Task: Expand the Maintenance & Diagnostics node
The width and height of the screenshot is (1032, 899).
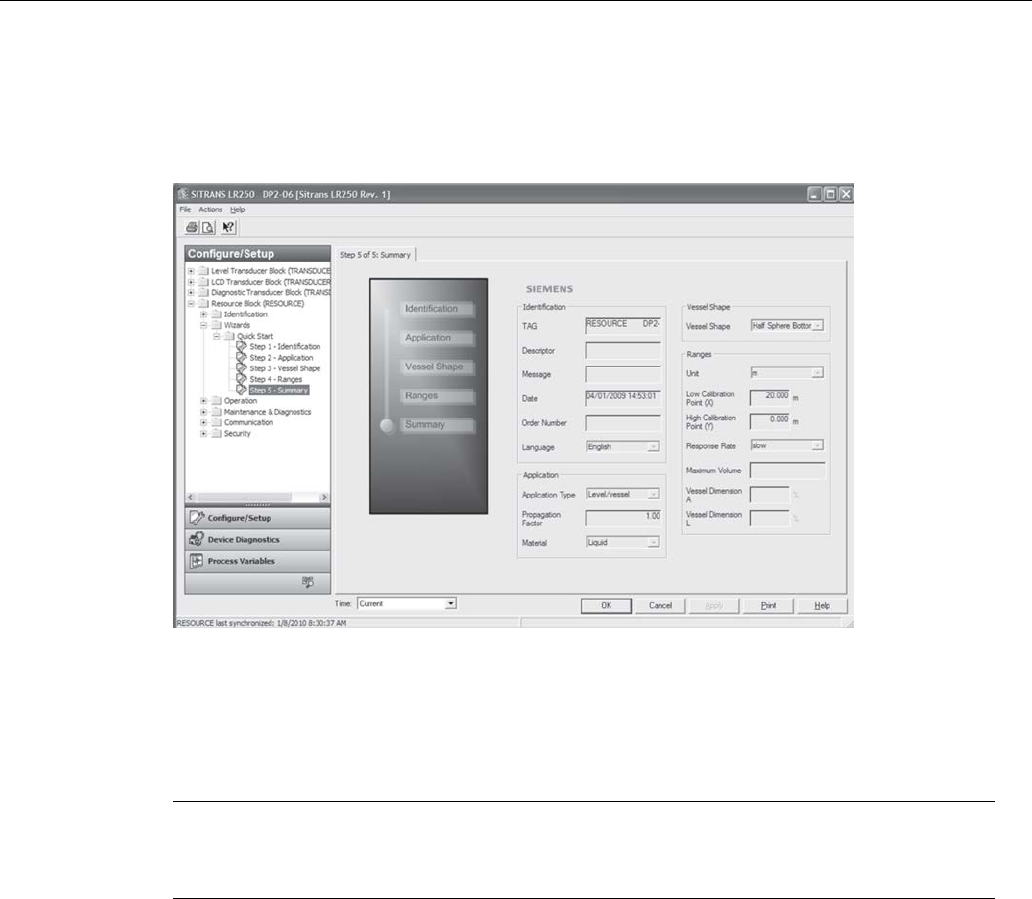Action: pos(203,411)
